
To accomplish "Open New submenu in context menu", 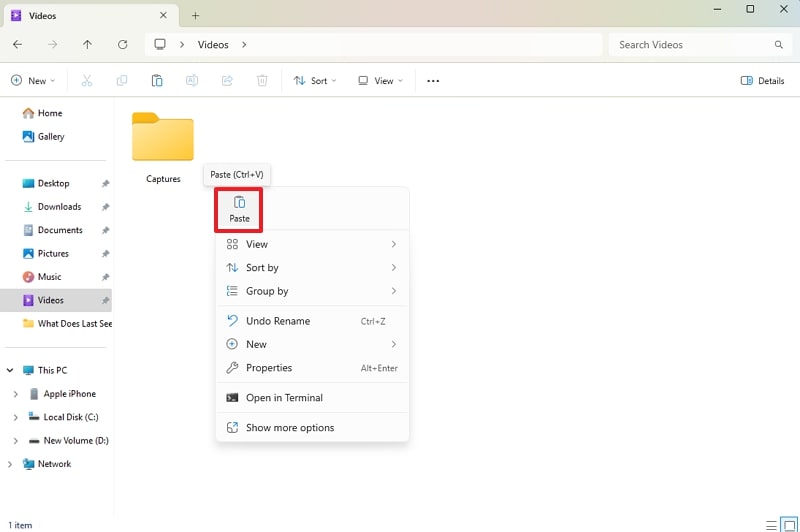I will tap(312, 344).
